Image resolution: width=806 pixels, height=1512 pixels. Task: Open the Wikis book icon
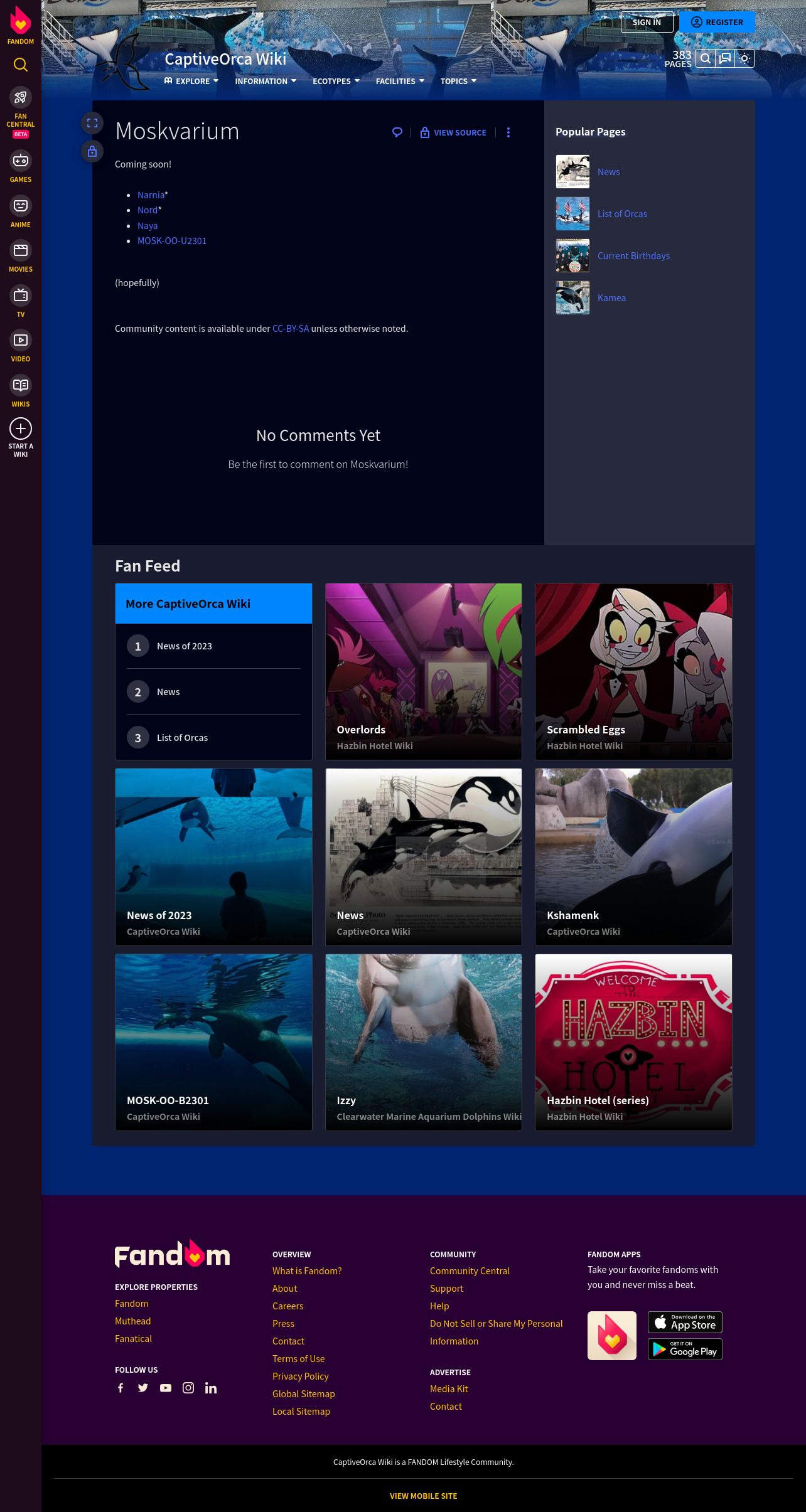pos(21,385)
